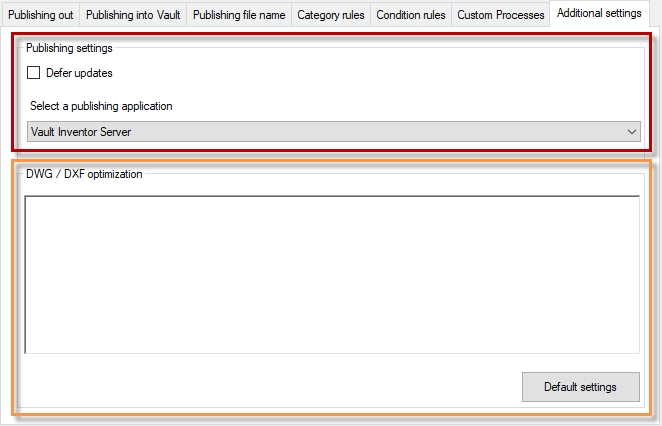
Task: Click the Publishing settings group title
Action: click(x=69, y=47)
